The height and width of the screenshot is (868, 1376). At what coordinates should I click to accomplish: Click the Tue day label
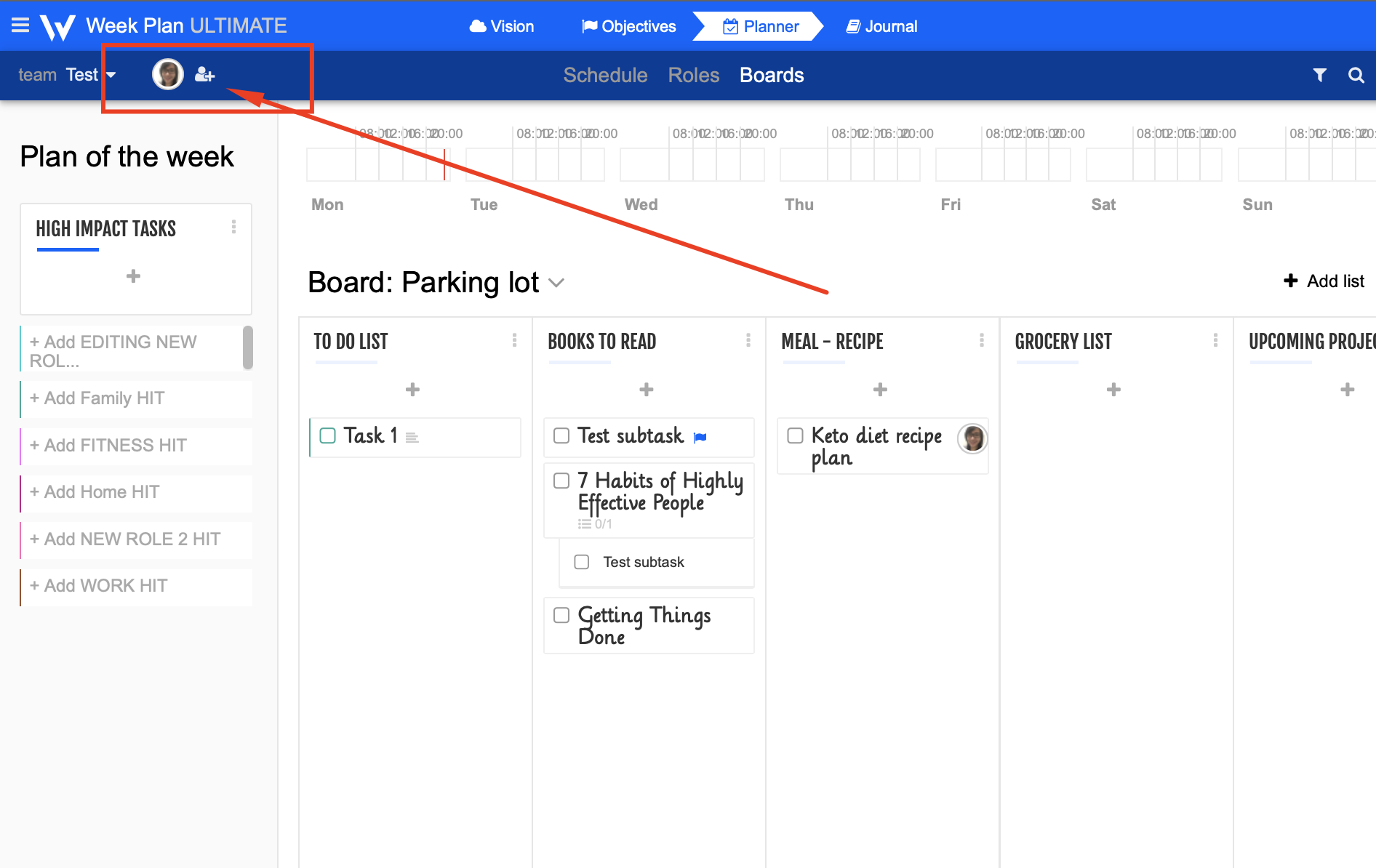pyautogui.click(x=484, y=205)
